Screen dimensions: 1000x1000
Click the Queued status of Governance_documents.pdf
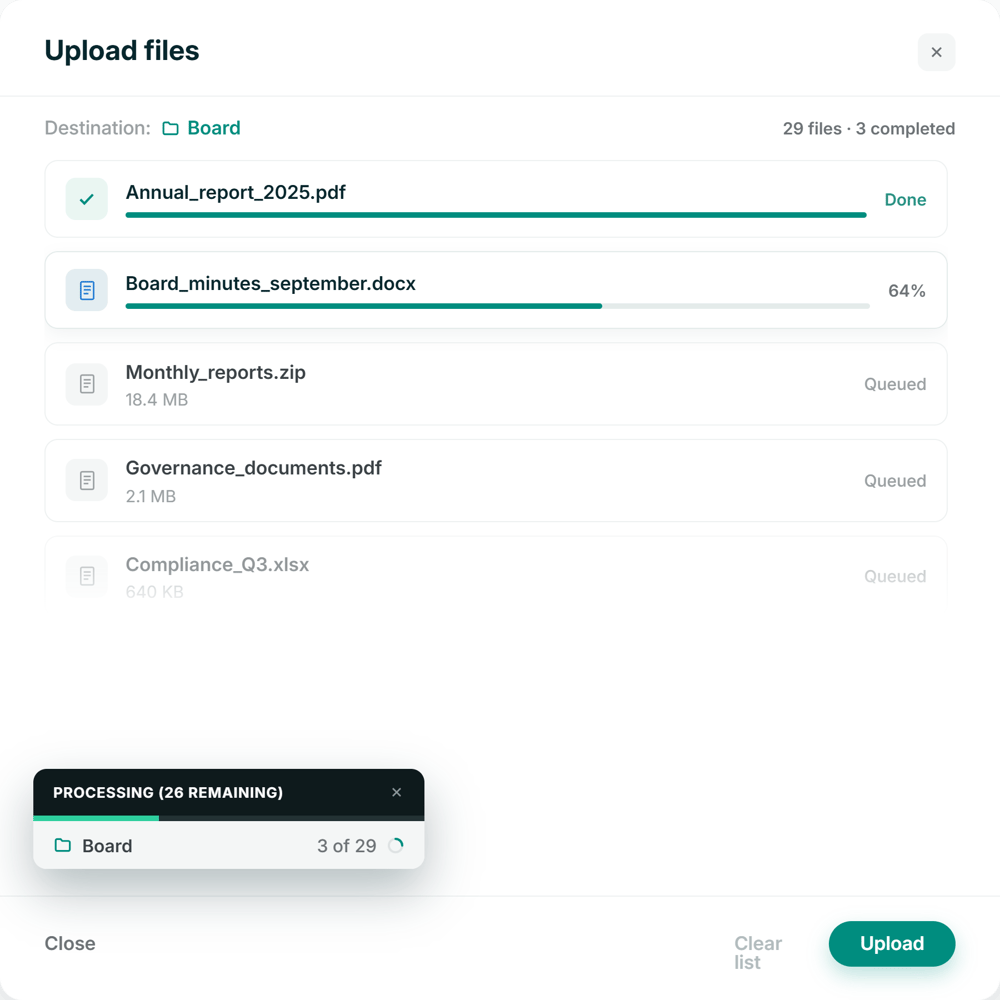click(x=895, y=481)
